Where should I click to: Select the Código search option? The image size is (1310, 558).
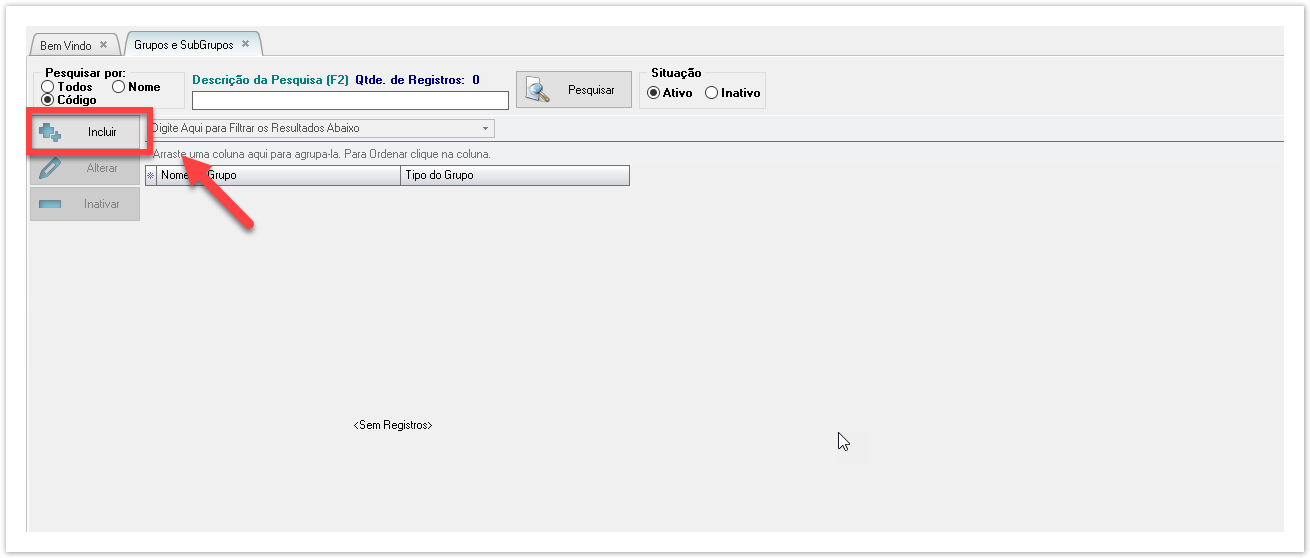[48, 100]
